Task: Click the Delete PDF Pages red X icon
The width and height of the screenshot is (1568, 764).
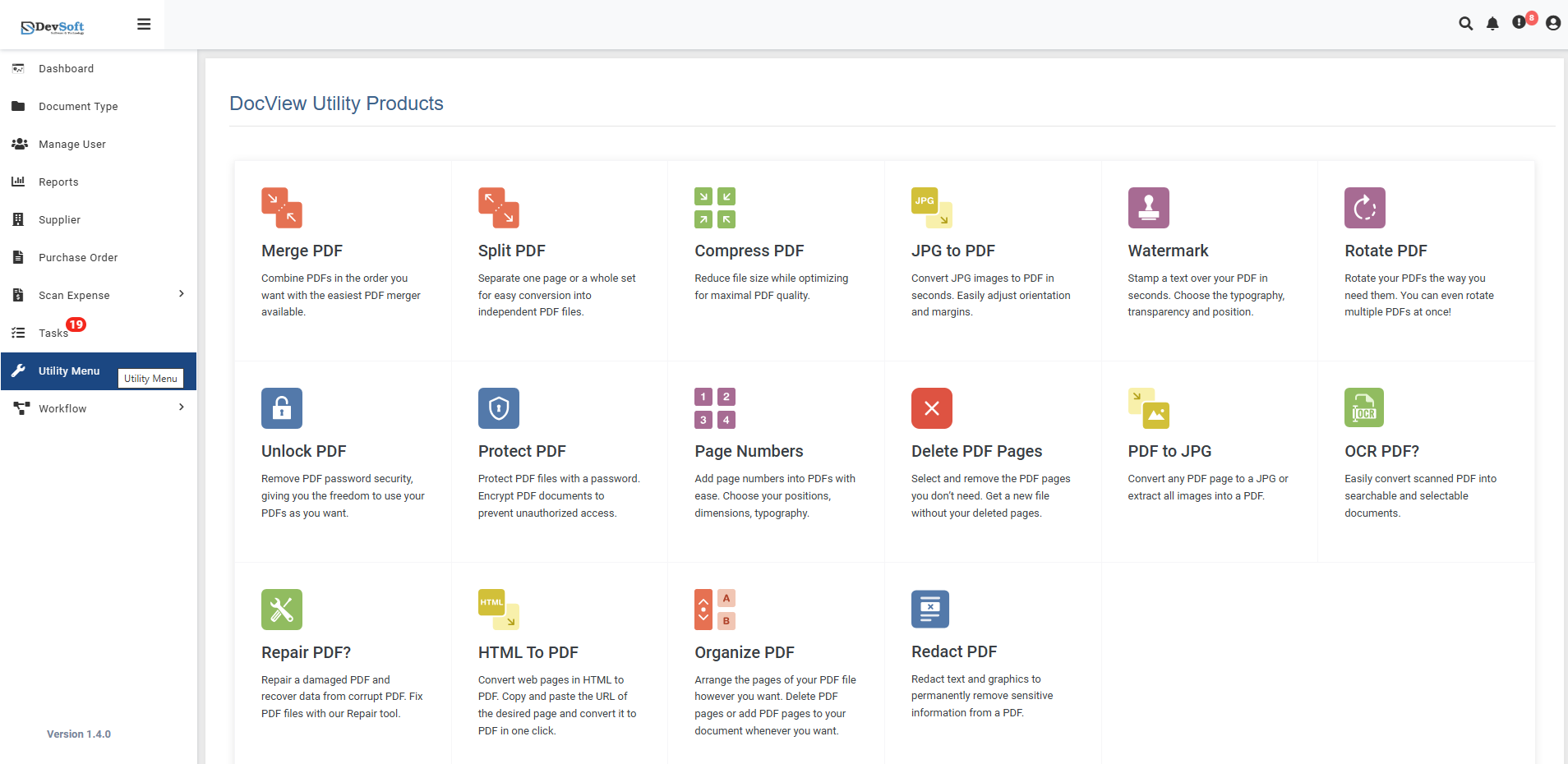Action: (930, 407)
